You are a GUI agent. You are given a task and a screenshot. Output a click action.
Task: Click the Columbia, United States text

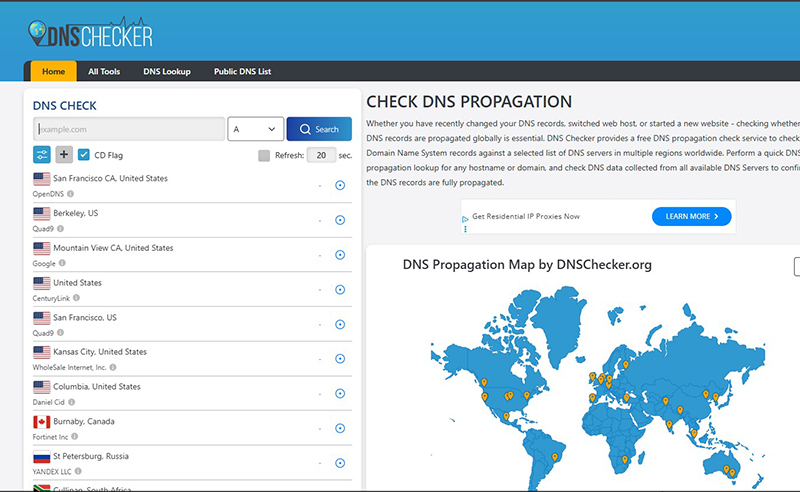click(97, 386)
